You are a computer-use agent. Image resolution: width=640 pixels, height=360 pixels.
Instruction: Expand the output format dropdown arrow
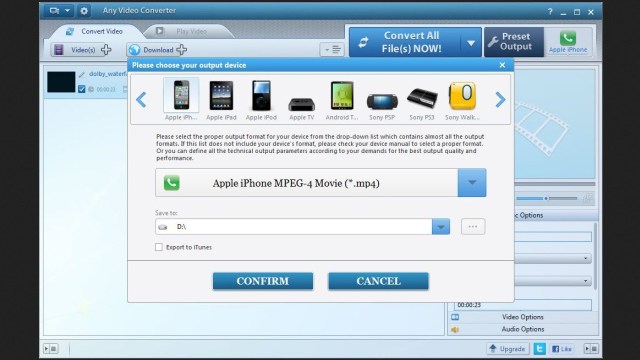coord(472,182)
